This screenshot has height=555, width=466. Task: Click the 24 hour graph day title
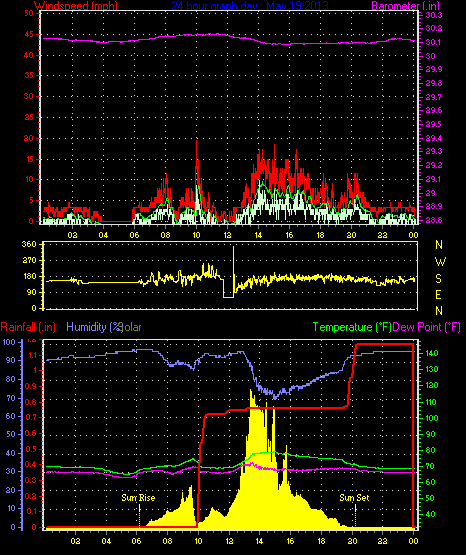click(x=250, y=6)
